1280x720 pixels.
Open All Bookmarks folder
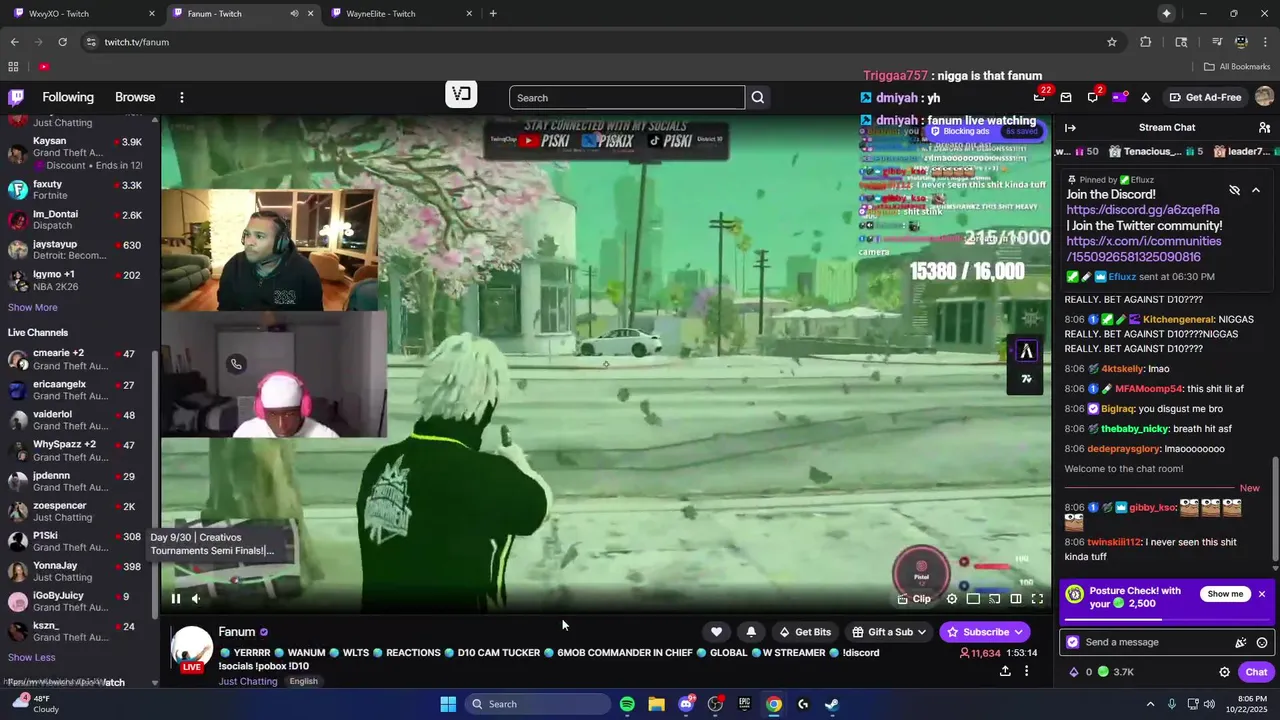(1237, 67)
